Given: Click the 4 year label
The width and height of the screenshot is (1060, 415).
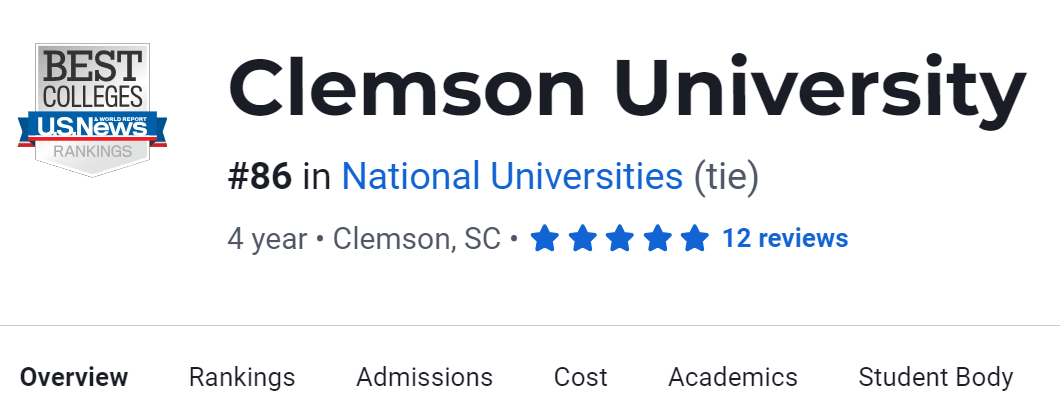Looking at the screenshot, I should pos(267,240).
